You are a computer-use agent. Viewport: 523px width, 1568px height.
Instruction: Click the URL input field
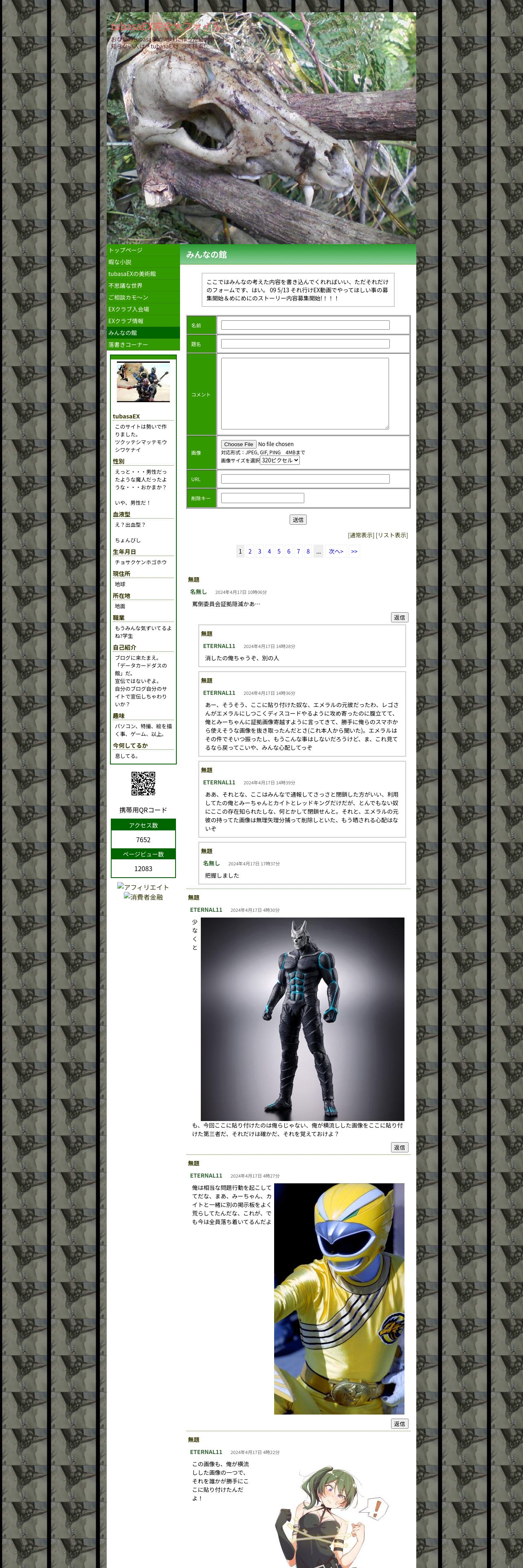[305, 479]
